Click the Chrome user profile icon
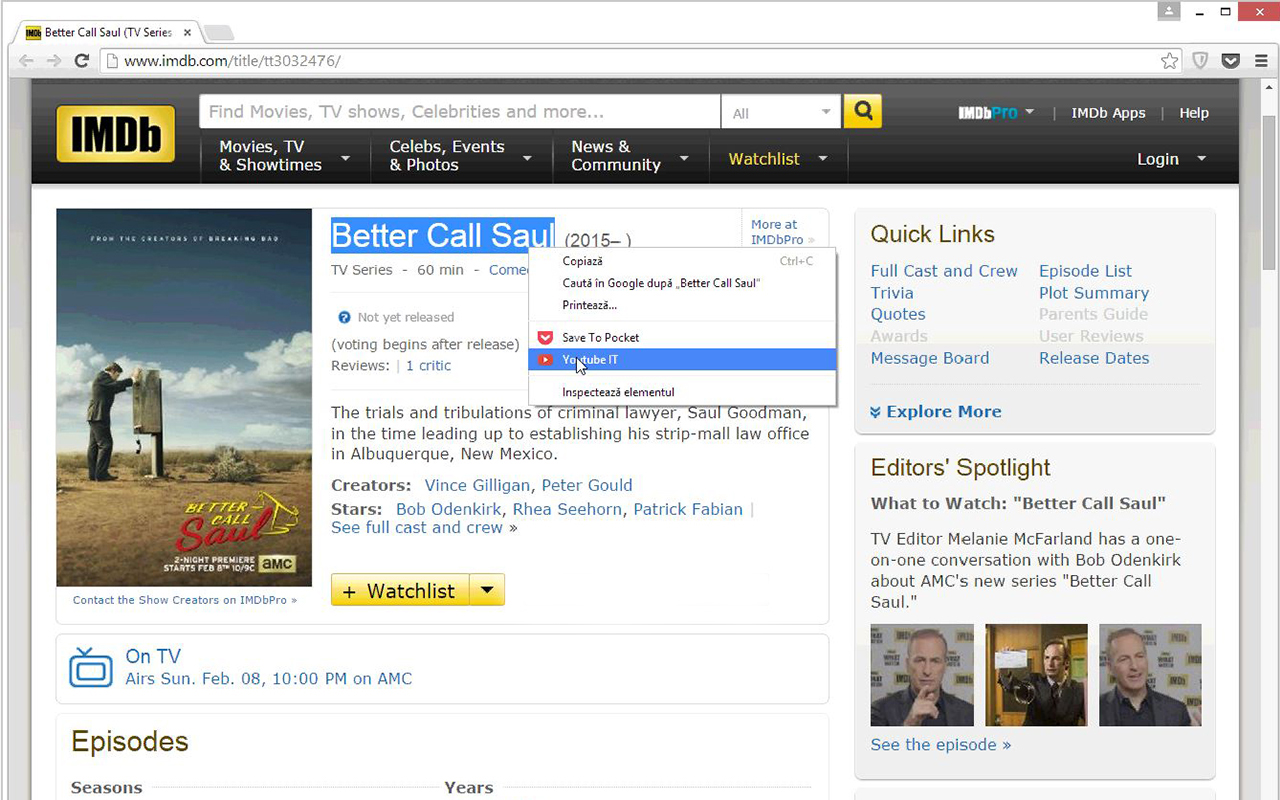Image resolution: width=1280 pixels, height=800 pixels. click(x=1169, y=12)
